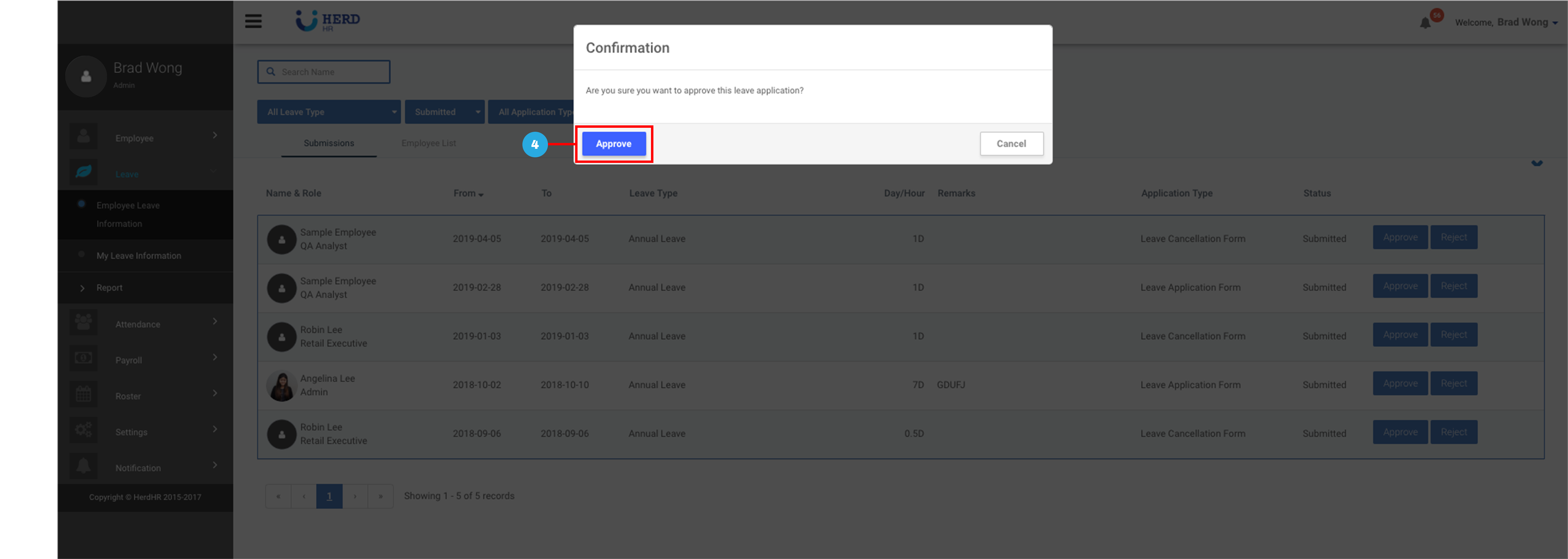
Task: Open the Submitted status dropdown
Action: [444, 112]
